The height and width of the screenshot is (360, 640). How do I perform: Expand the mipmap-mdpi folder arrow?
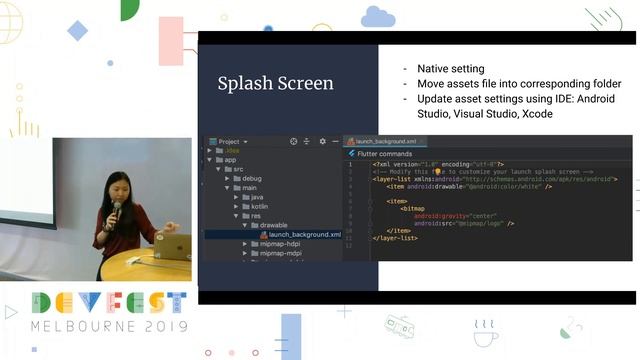[245, 253]
